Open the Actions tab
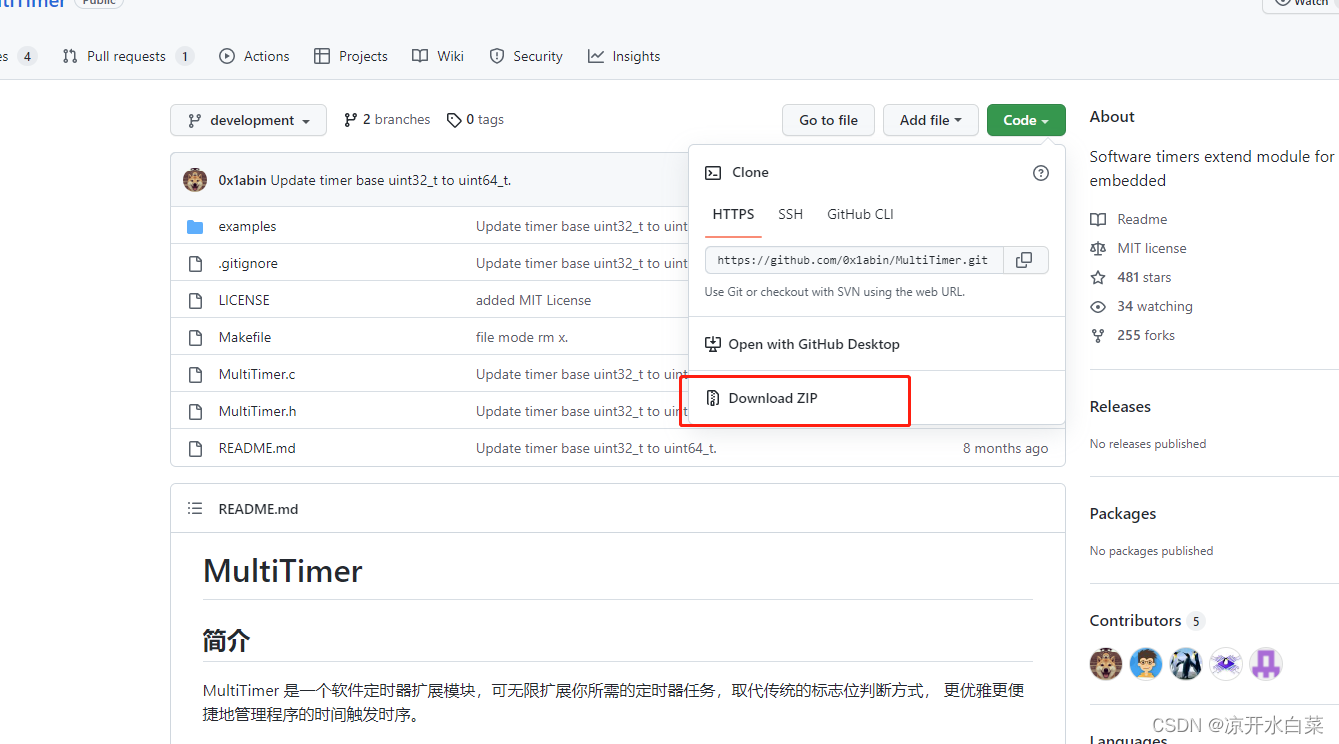This screenshot has width=1339, height=744. pos(254,56)
